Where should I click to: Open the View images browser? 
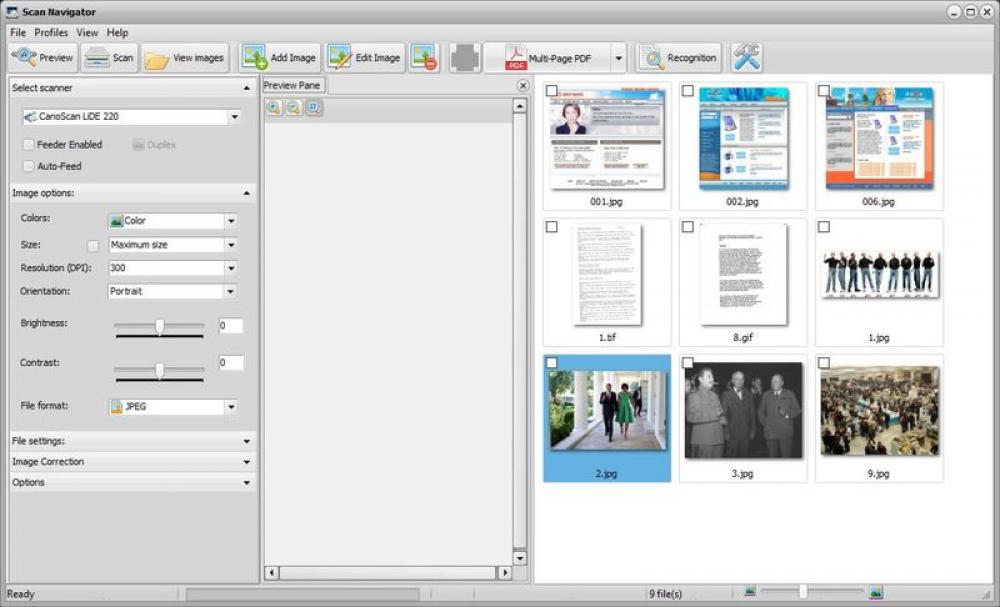point(186,57)
